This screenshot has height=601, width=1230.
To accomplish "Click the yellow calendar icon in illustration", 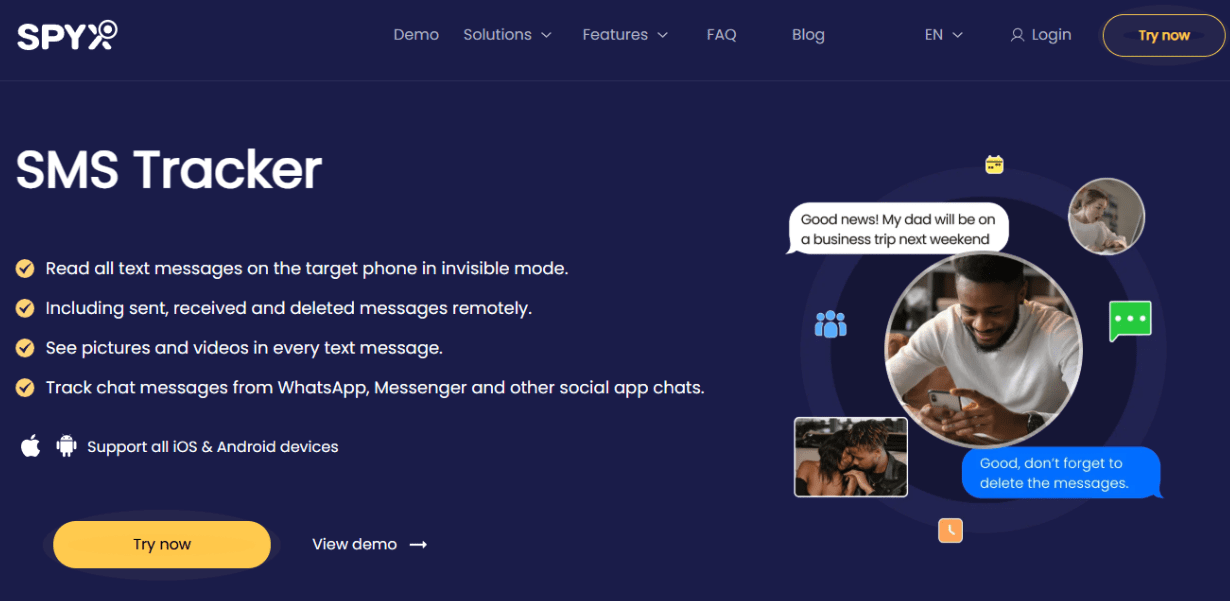I will pos(994,164).
